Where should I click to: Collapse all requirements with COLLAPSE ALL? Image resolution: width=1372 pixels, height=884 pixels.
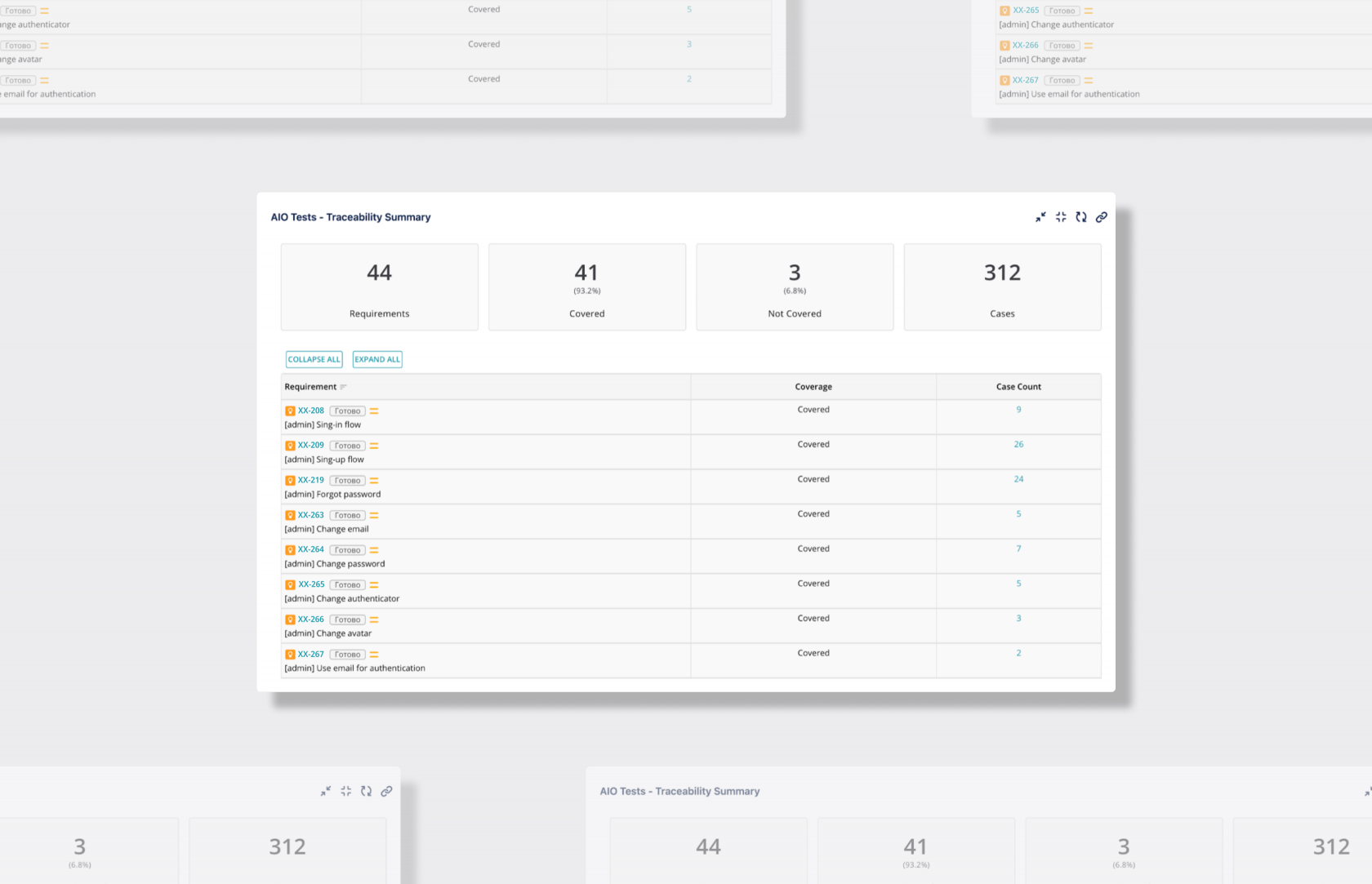(314, 359)
